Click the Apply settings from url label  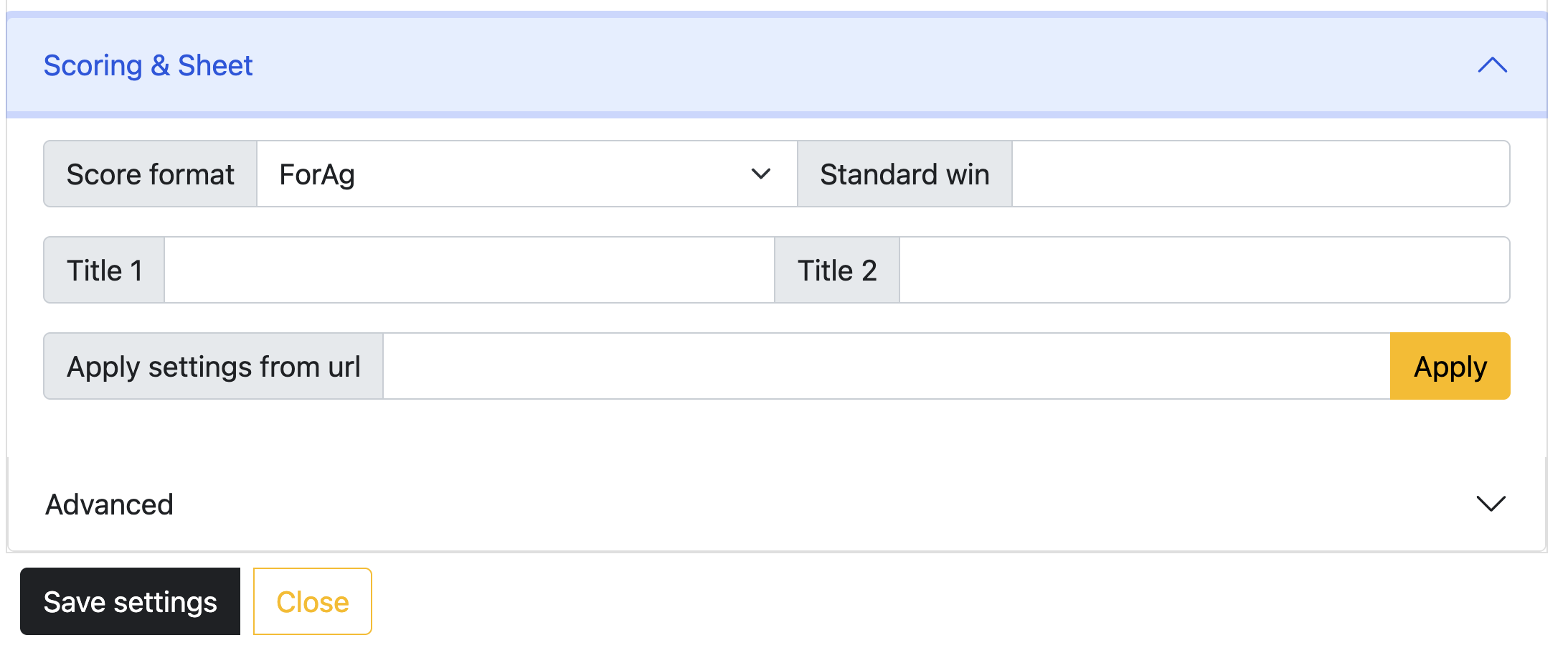[213, 366]
